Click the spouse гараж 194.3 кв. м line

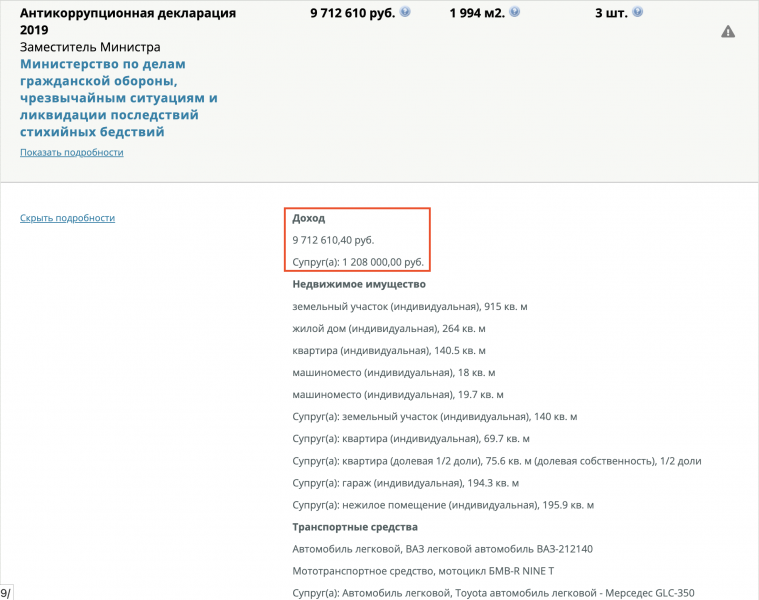pyautogui.click(x=405, y=483)
